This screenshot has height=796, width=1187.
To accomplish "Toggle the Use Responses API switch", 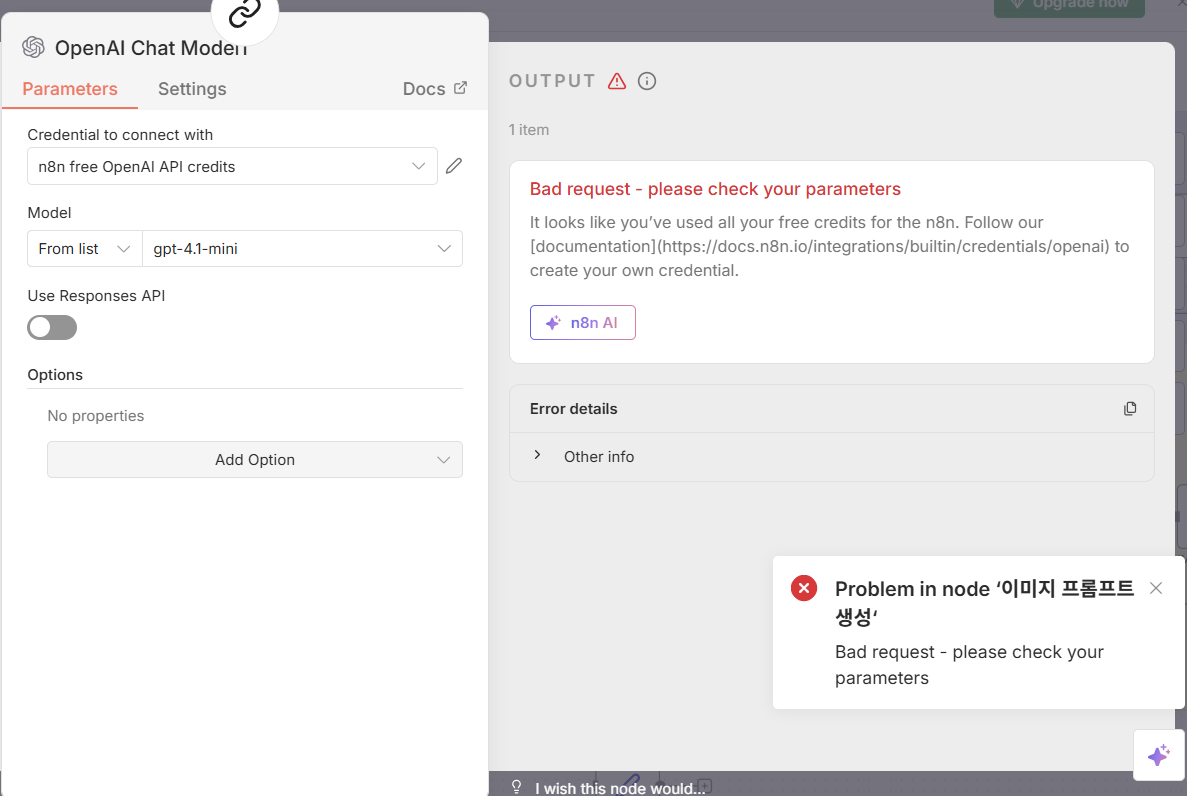I will 52,327.
